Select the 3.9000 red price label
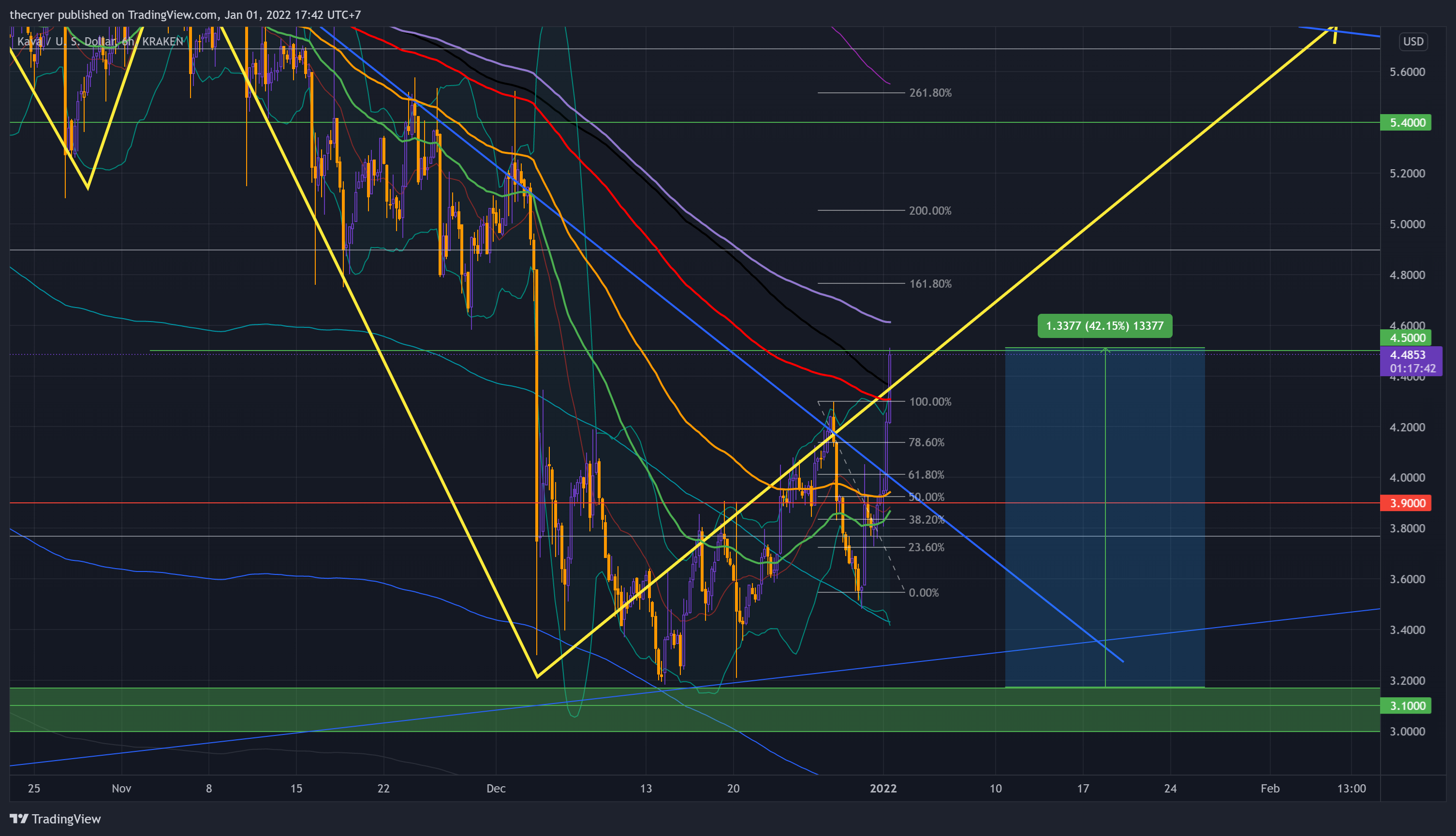The height and width of the screenshot is (836, 1456). [x=1406, y=503]
